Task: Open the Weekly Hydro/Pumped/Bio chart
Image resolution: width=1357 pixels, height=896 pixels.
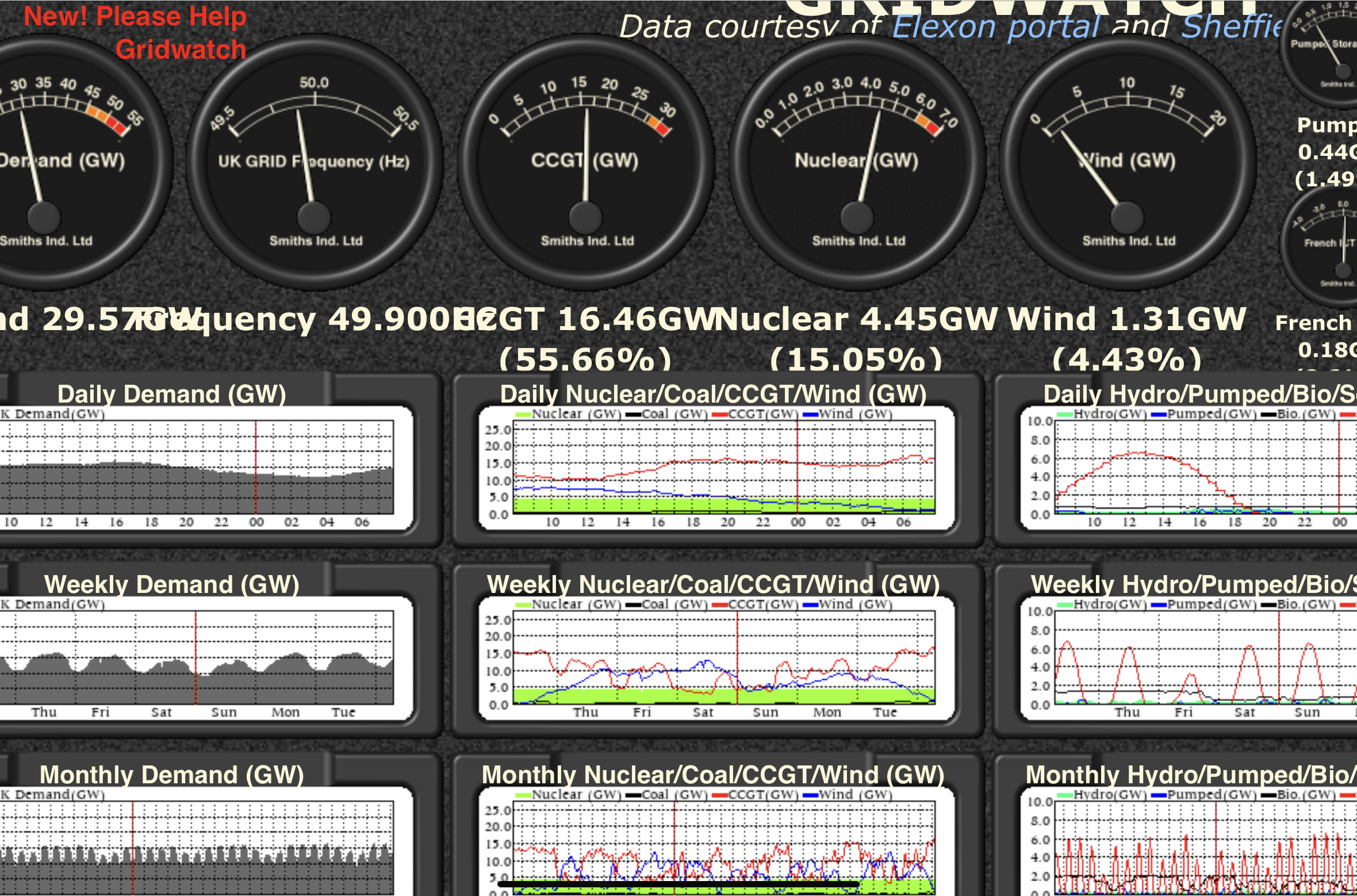Action: 1189,658
